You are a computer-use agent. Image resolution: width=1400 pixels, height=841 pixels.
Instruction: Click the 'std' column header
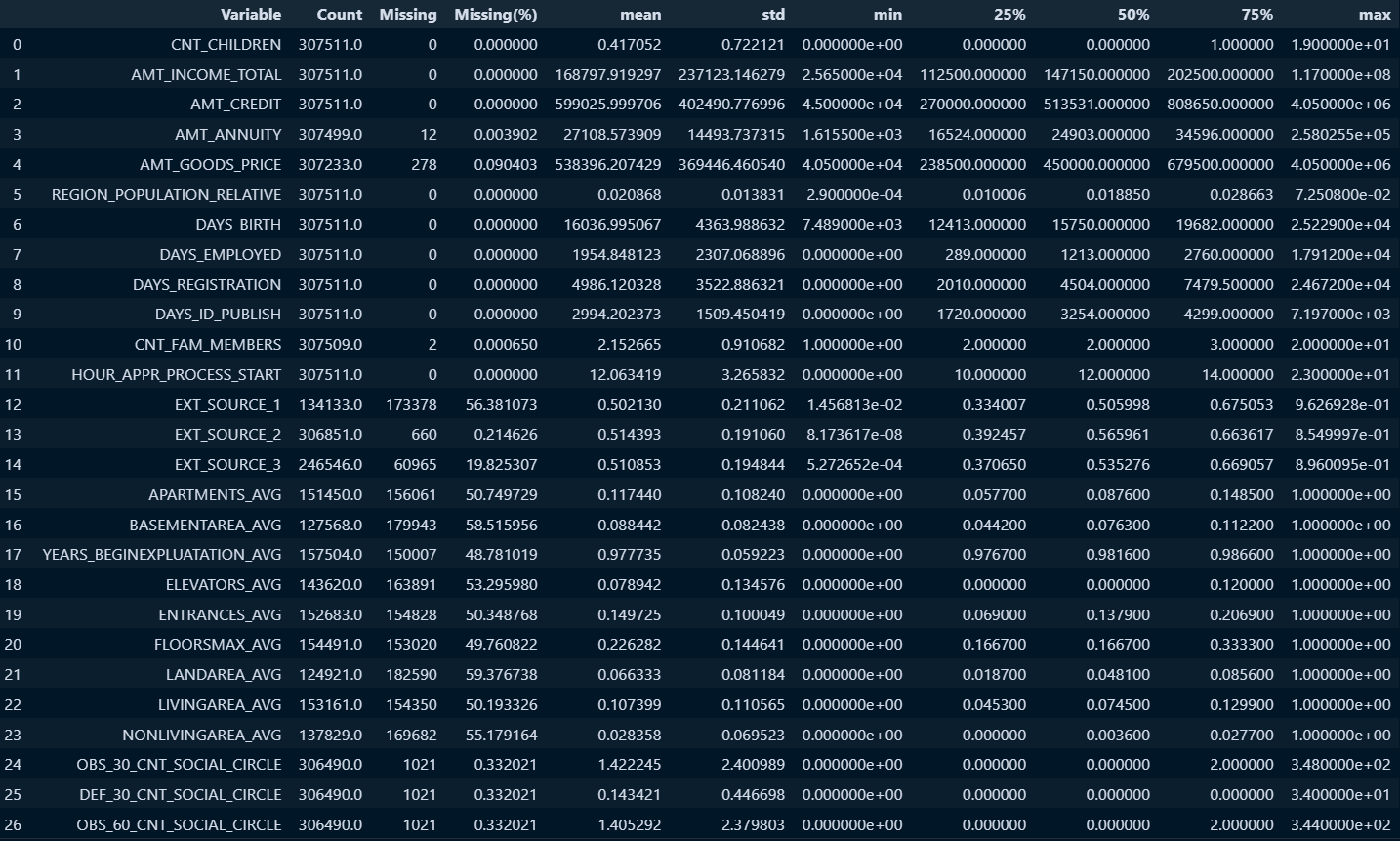[769, 15]
